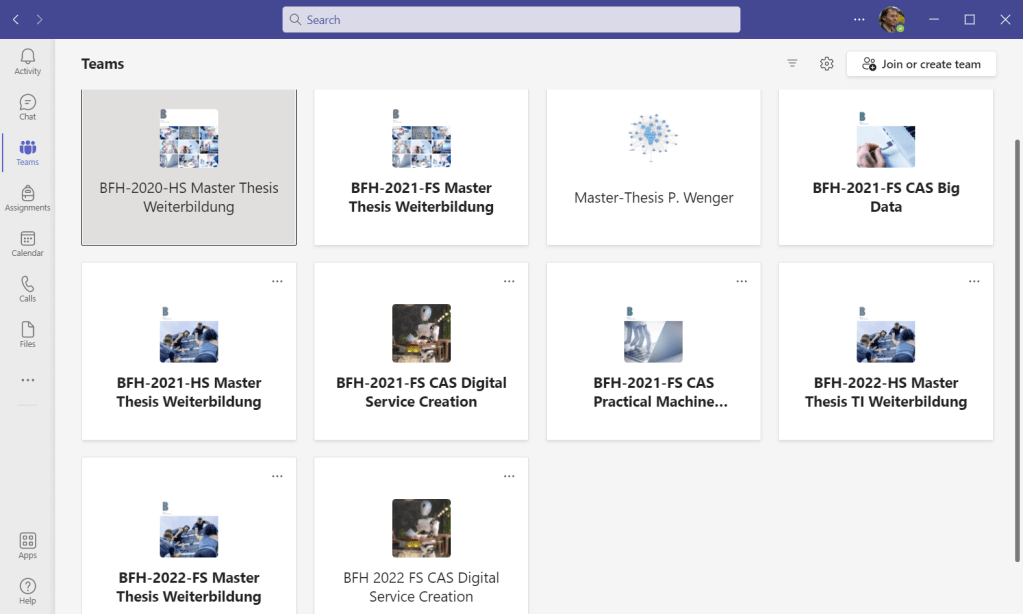Viewport: 1023px width, 614px height.
Task: Open BFH-2021-FS CAS Big Data team
Action: (885, 167)
